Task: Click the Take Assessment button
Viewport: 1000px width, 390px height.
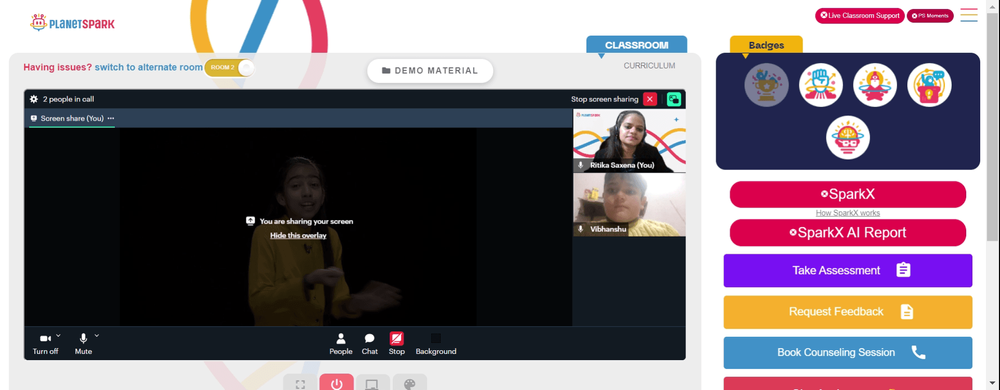Action: 848,271
